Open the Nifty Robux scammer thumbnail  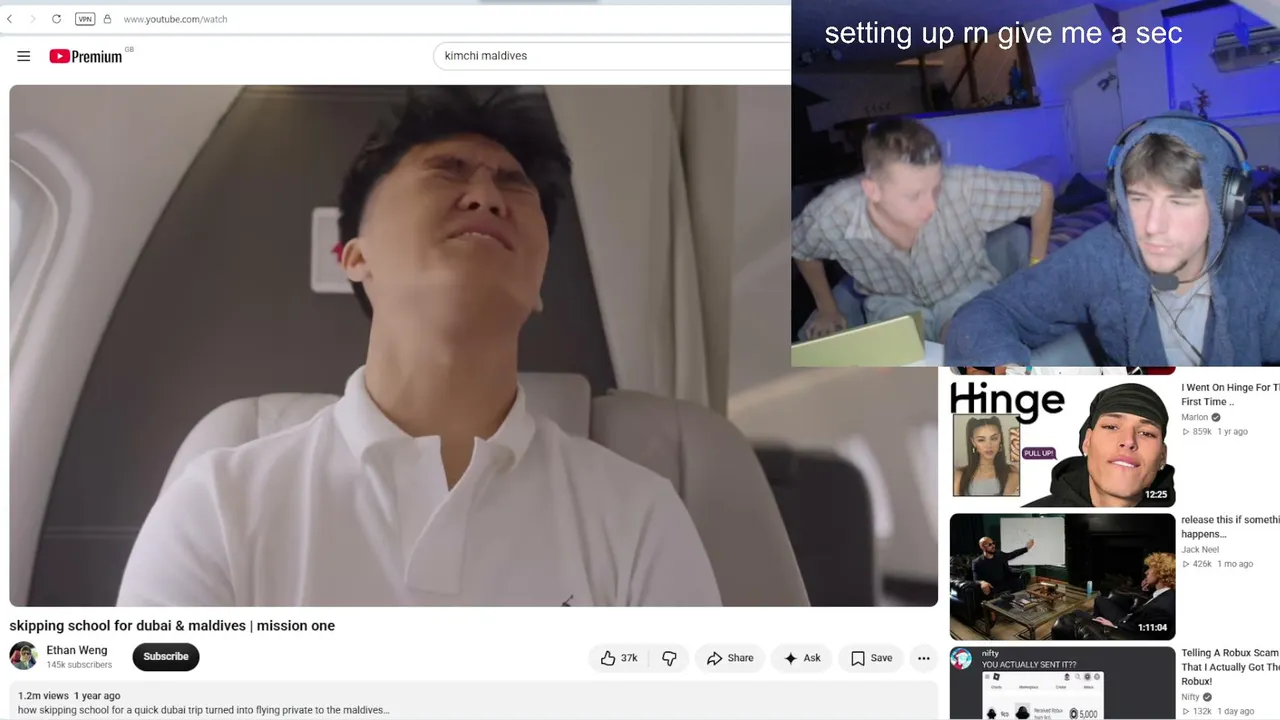coord(1062,683)
